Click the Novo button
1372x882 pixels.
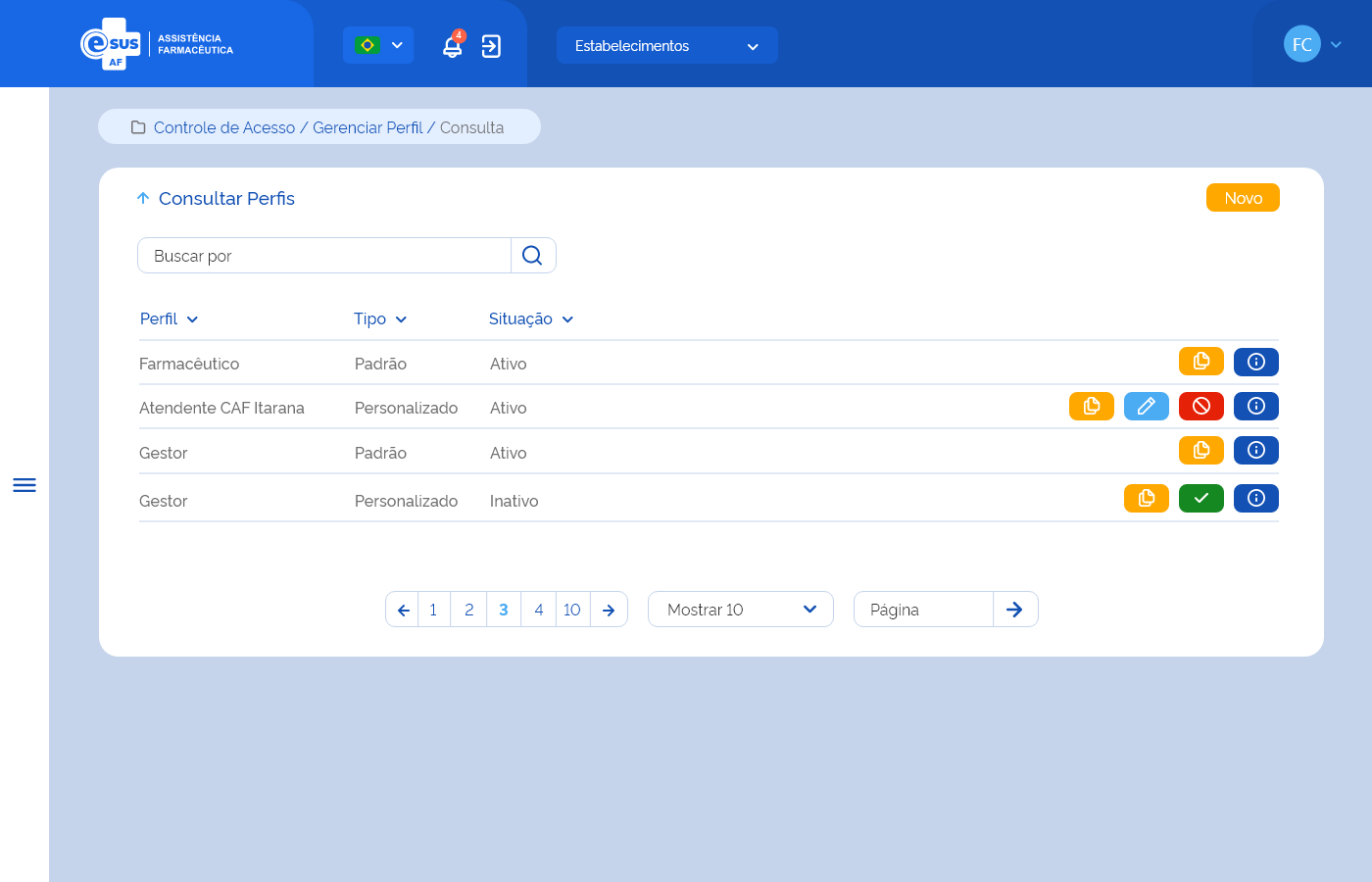1242,198
